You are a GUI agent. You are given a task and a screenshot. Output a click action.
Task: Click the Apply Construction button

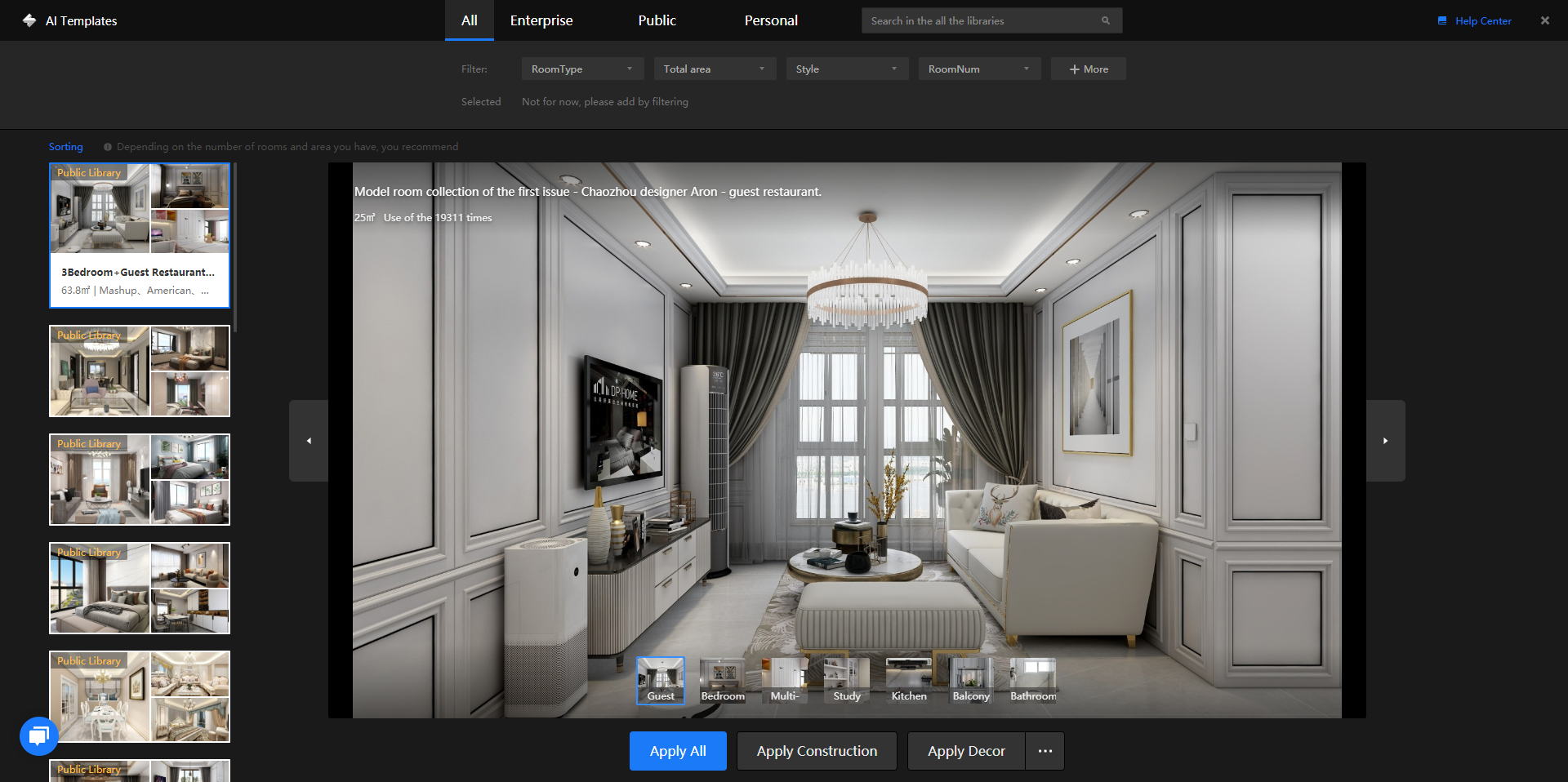pyautogui.click(x=816, y=751)
